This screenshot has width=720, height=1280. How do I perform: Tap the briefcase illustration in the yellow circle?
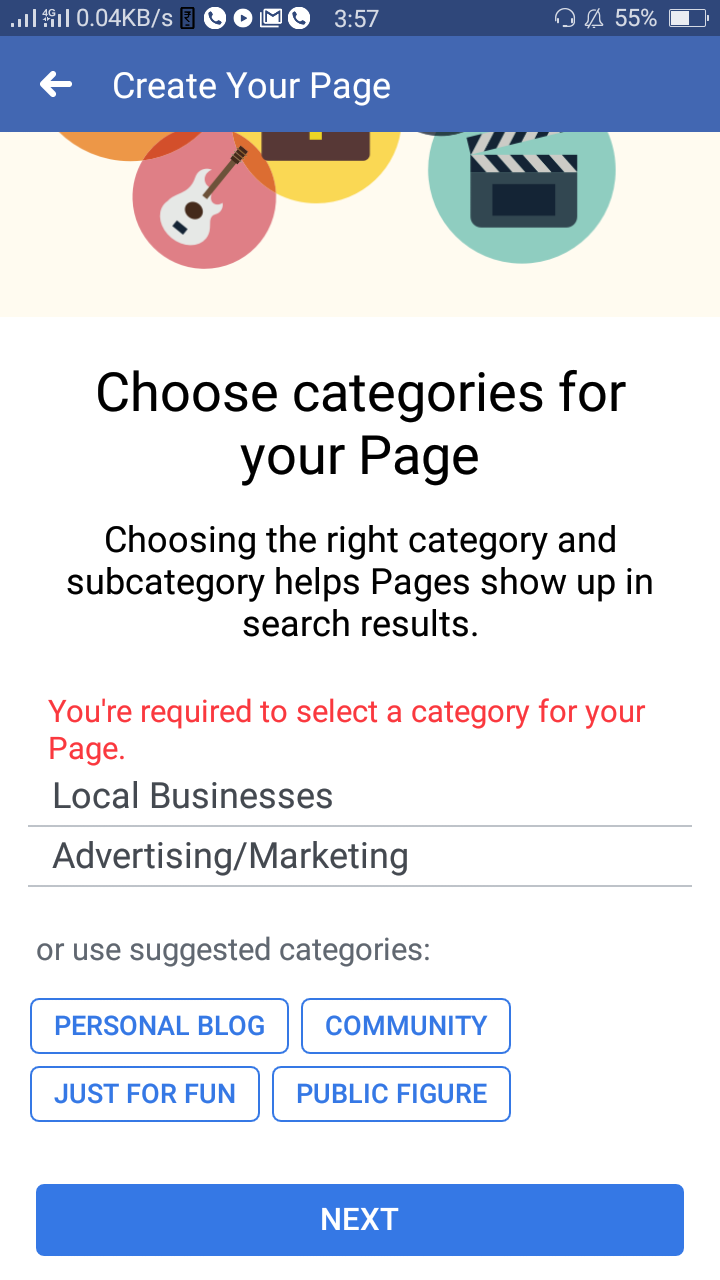(316, 146)
